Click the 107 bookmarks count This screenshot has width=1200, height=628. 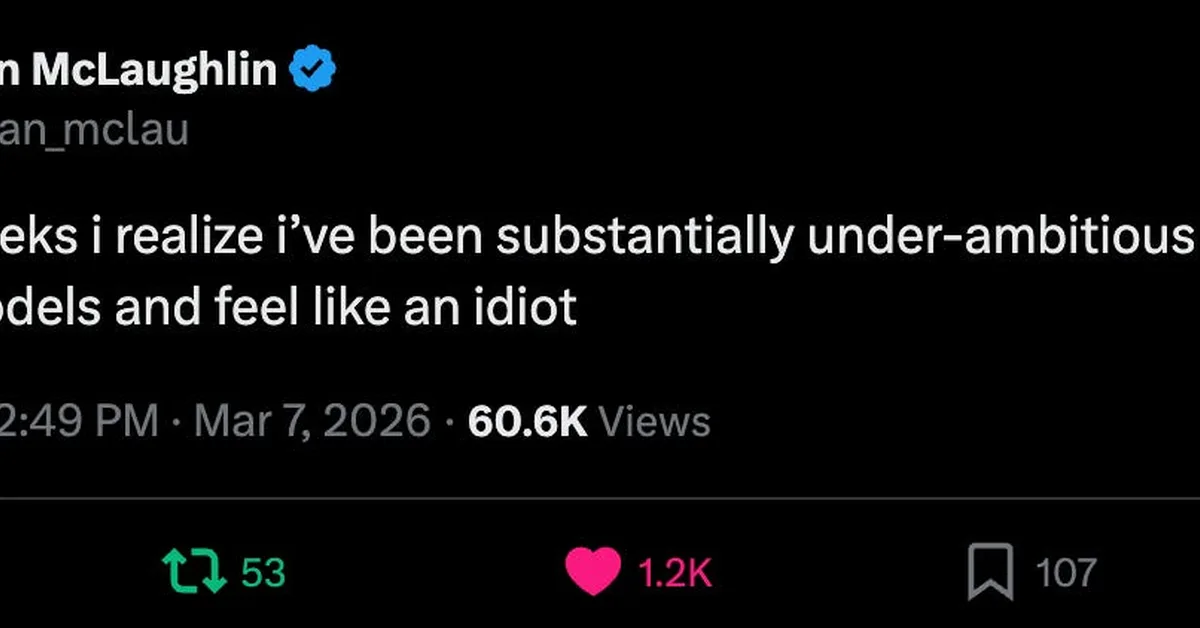point(1066,573)
